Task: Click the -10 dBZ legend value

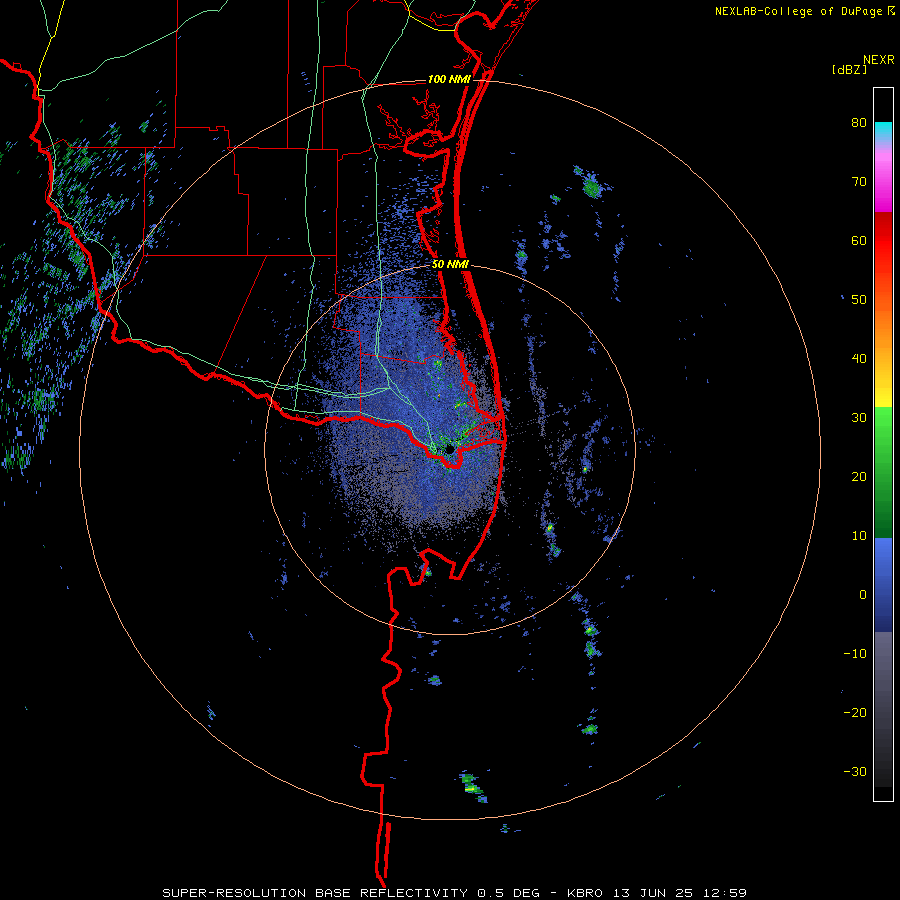Action: [855, 654]
